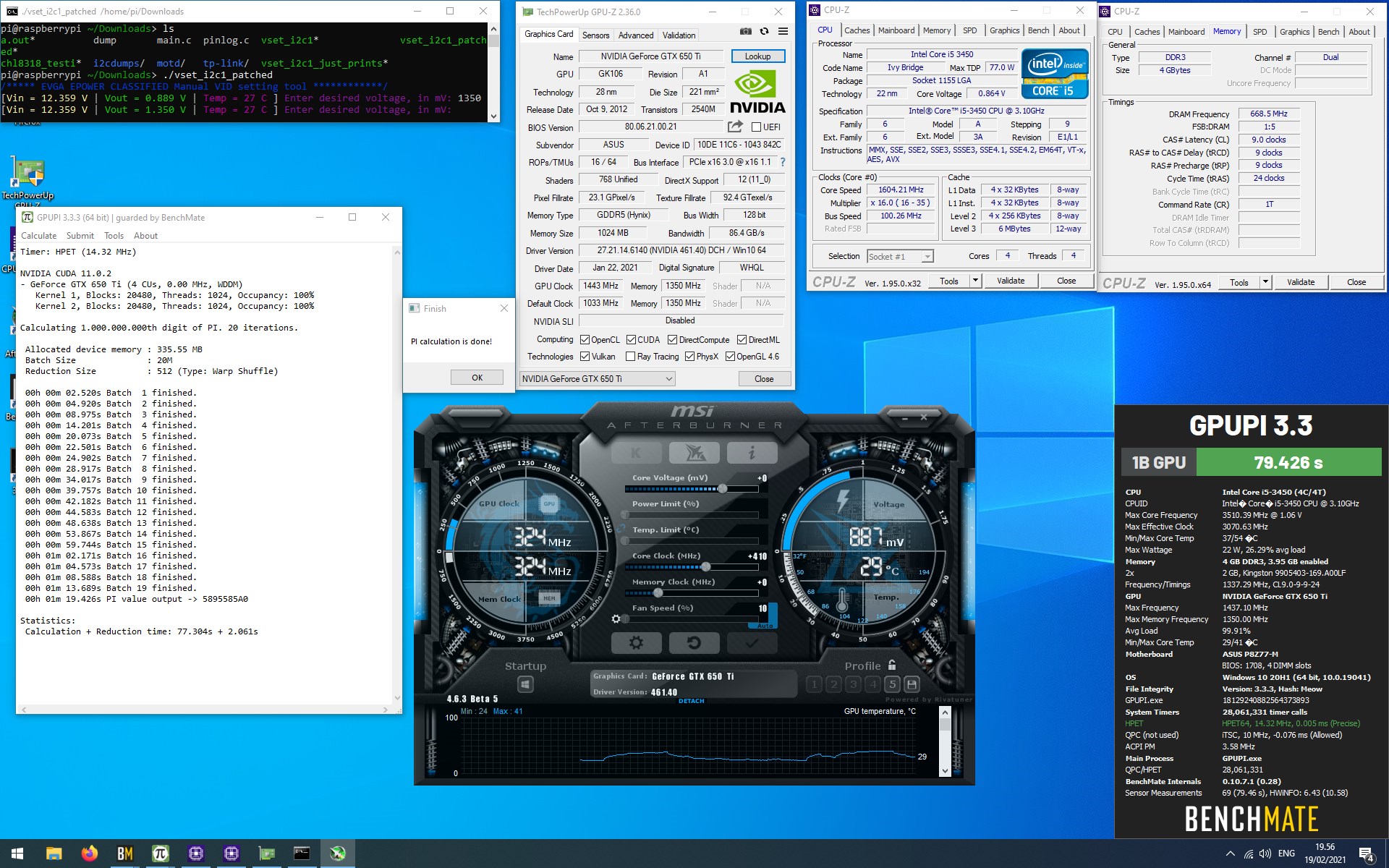1389x868 pixels.
Task: Open File Explorer from the taskbar
Action: 54,854
